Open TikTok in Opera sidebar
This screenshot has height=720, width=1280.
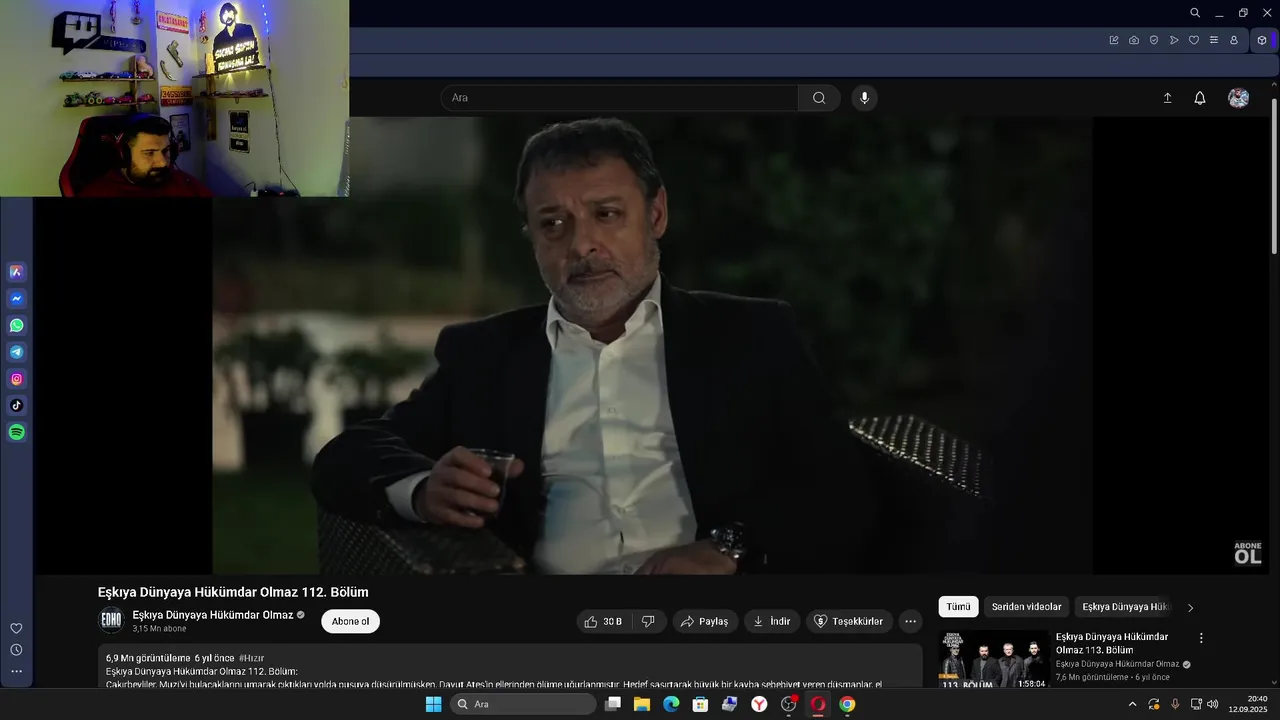tap(16, 406)
